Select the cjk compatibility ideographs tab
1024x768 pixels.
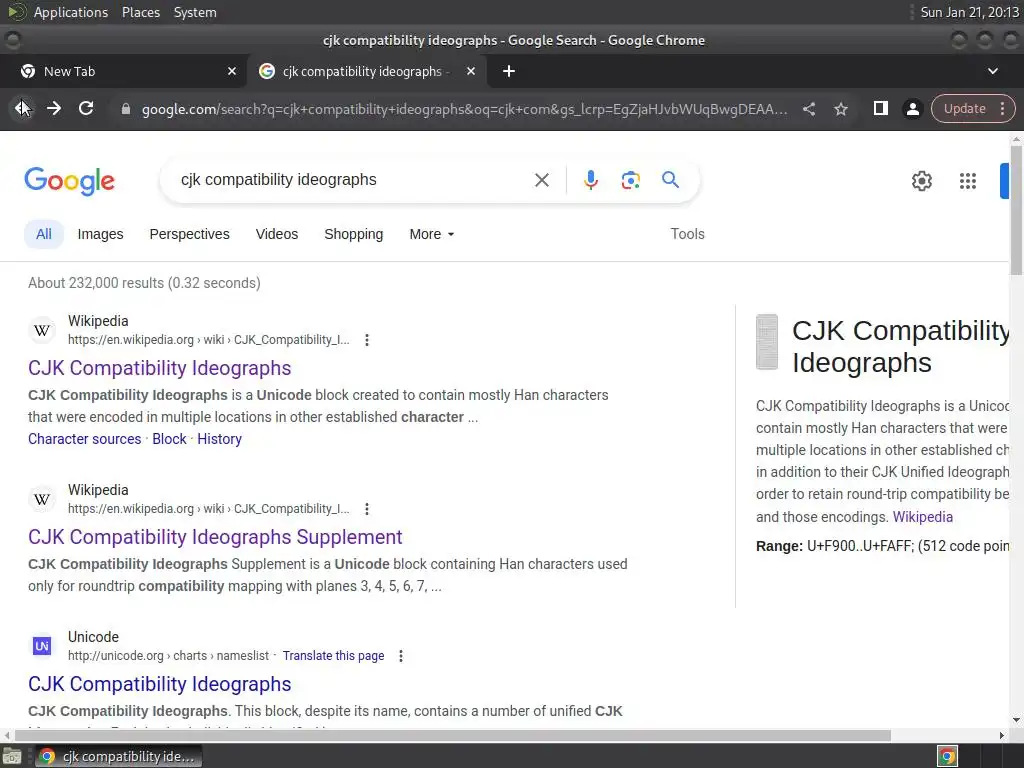pos(366,71)
